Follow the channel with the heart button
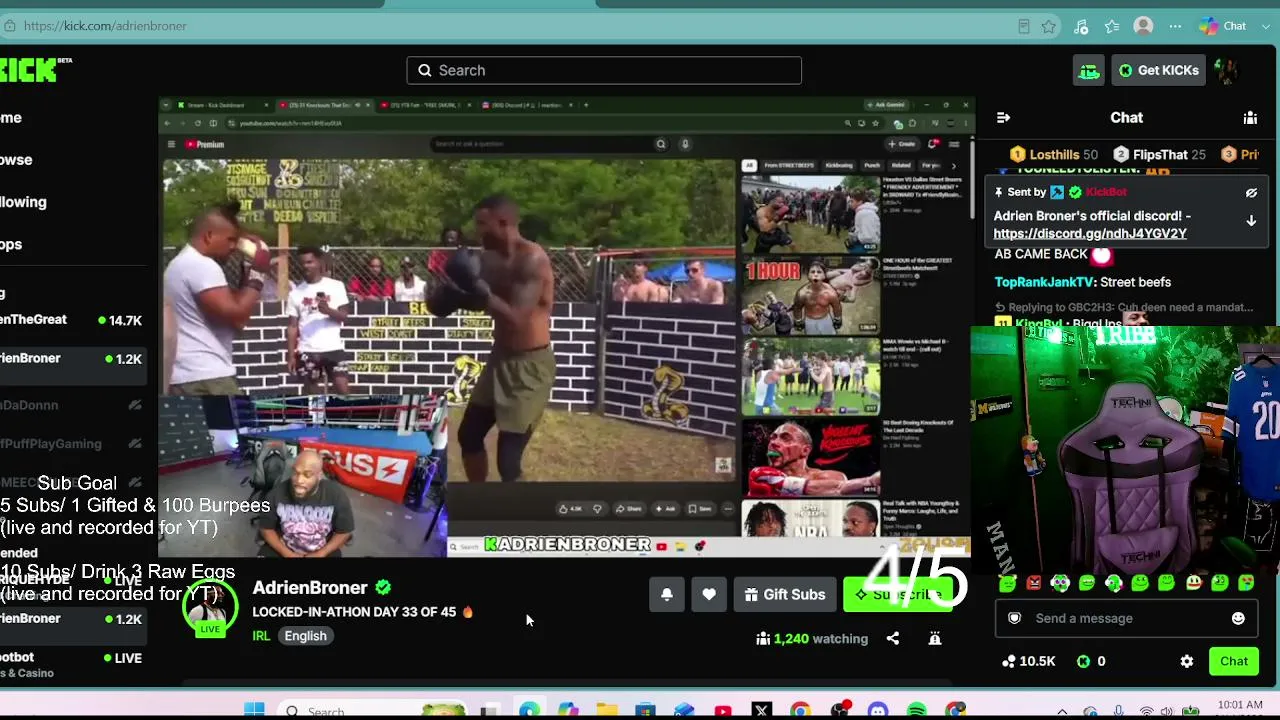The width and height of the screenshot is (1280, 720). click(x=709, y=594)
